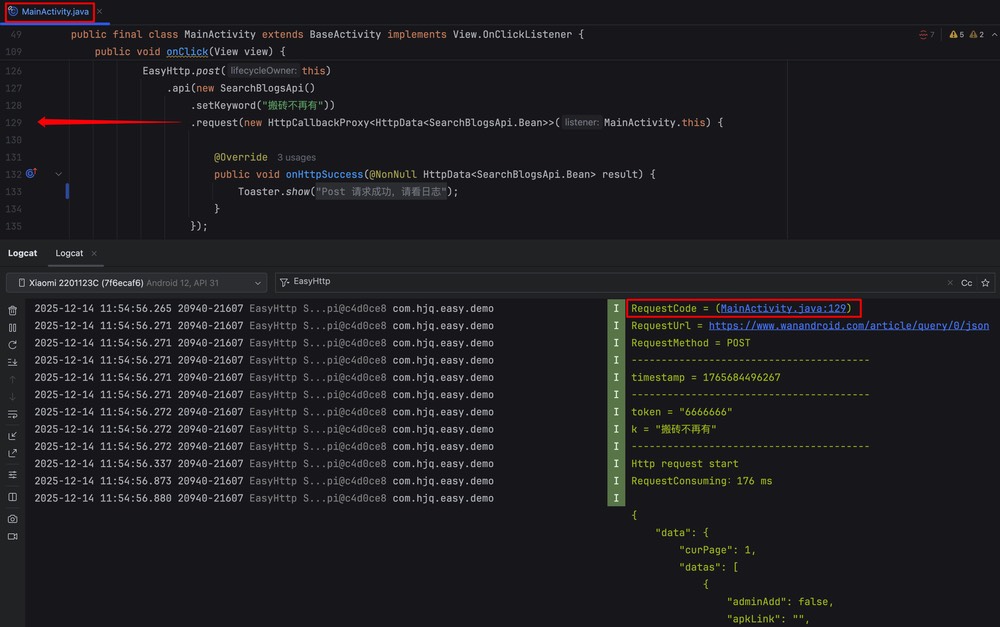
Task: Click the 'timestamp = 1765684496267' log line
Action: pyautogui.click(x=705, y=377)
